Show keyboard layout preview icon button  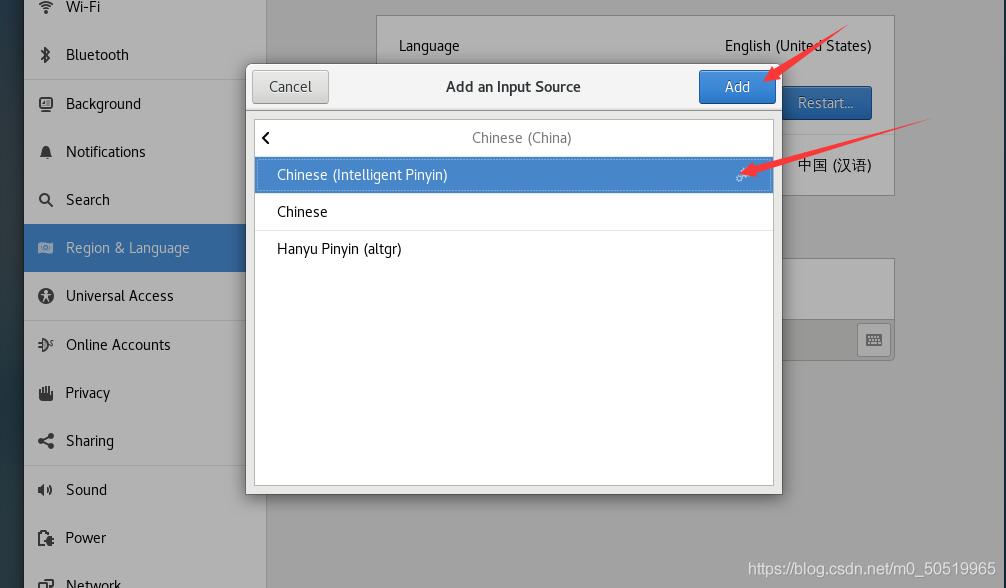(x=874, y=340)
